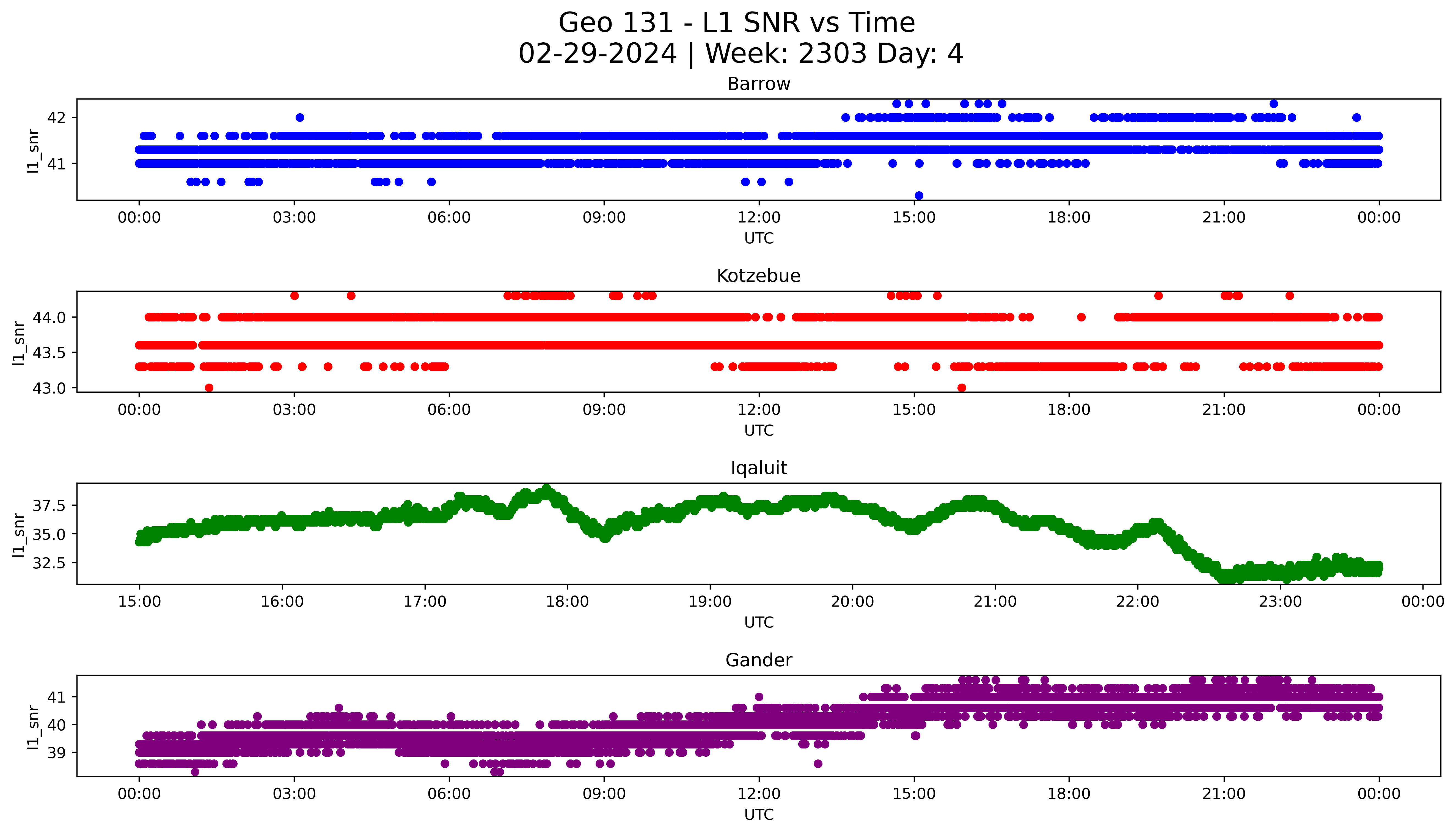The height and width of the screenshot is (834, 1456).
Task: Click the 39 y-tick on Gander plot
Action: point(57,753)
